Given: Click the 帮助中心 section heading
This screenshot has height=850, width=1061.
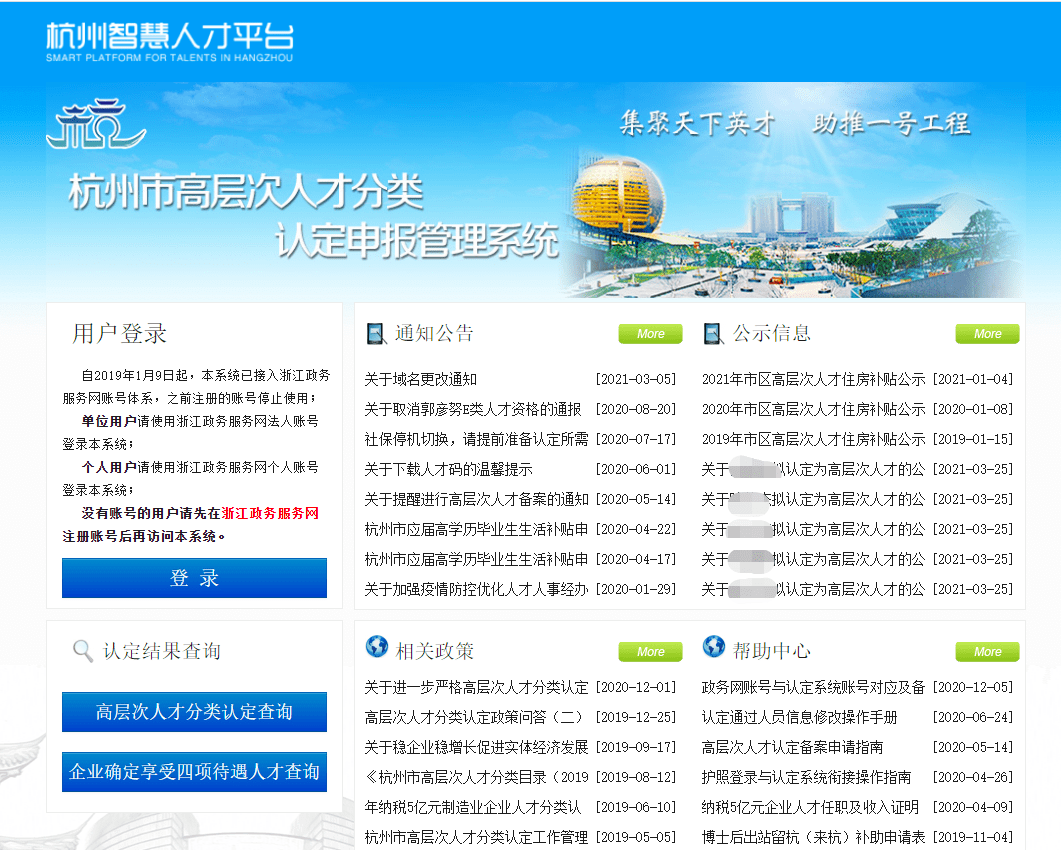Looking at the screenshot, I should point(771,651).
